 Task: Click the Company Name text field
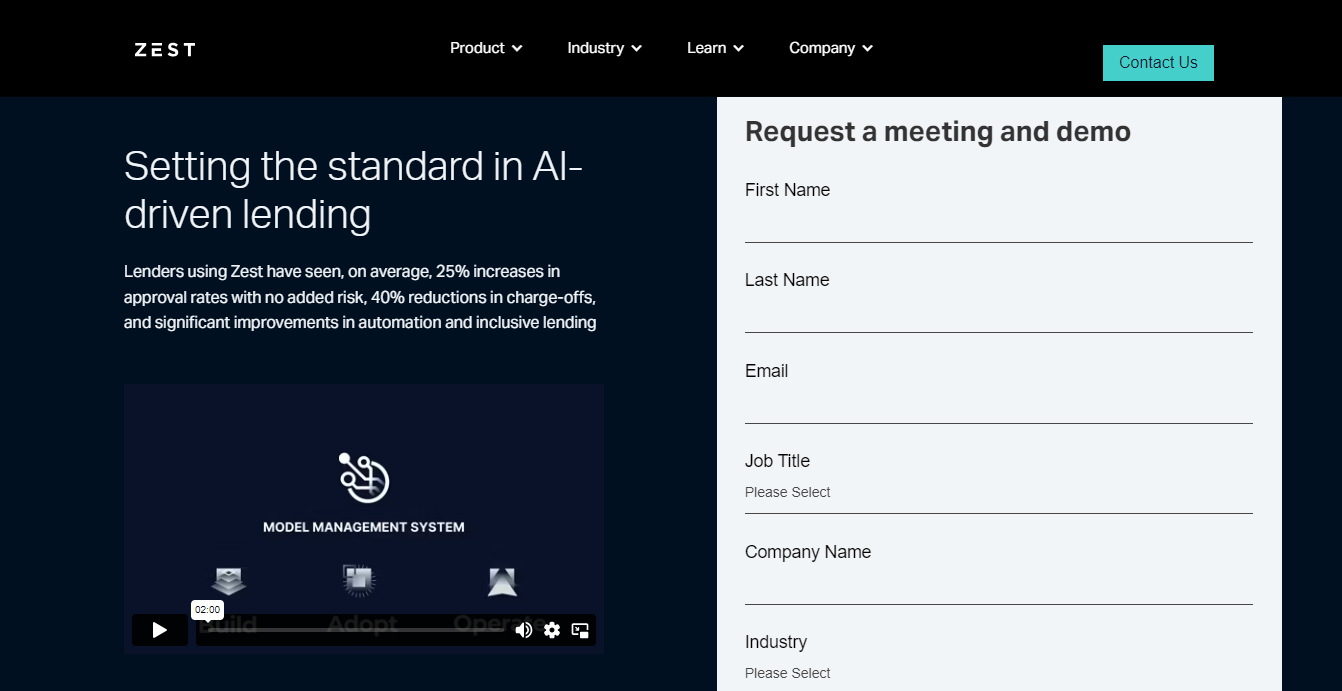pyautogui.click(x=998, y=587)
